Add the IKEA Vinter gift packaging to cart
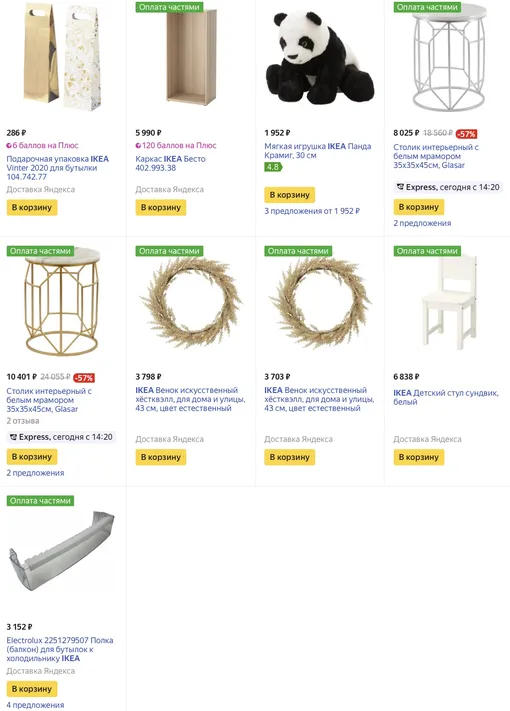This screenshot has height=711, width=510. point(32,208)
